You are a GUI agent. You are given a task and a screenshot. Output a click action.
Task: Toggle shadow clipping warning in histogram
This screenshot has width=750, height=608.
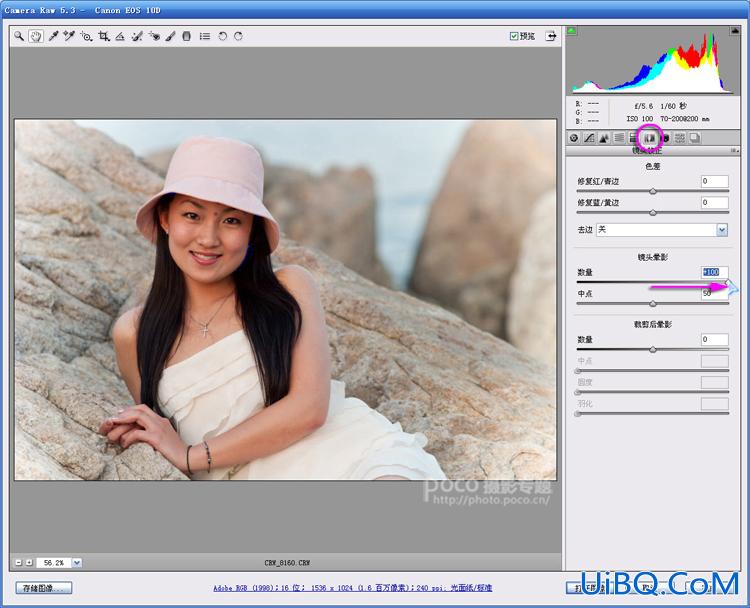click(571, 31)
